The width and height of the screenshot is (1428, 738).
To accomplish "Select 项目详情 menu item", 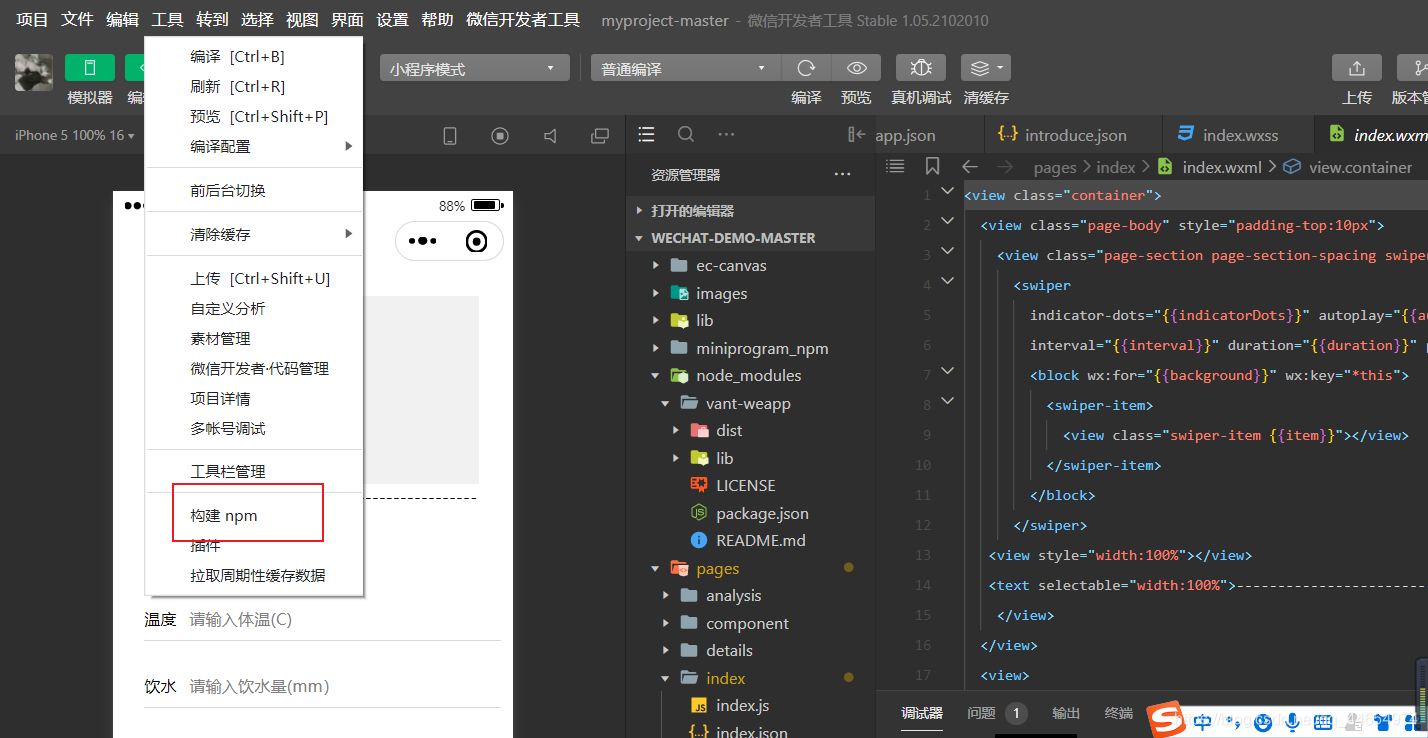I will tap(254, 399).
